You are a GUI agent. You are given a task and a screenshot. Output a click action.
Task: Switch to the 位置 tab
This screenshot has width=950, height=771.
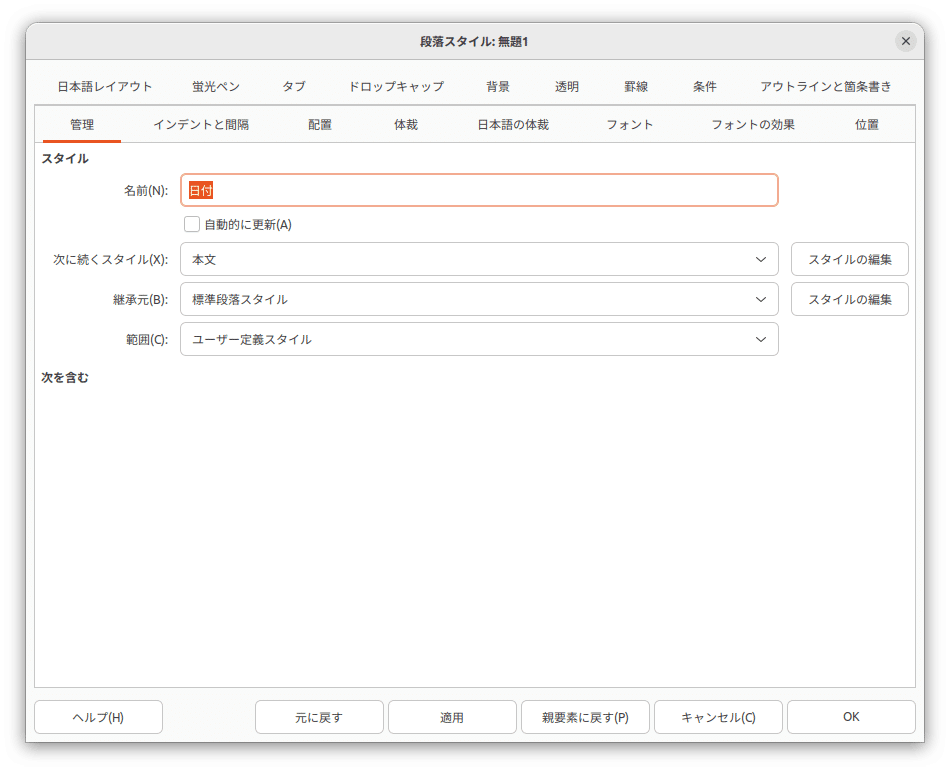tap(867, 125)
